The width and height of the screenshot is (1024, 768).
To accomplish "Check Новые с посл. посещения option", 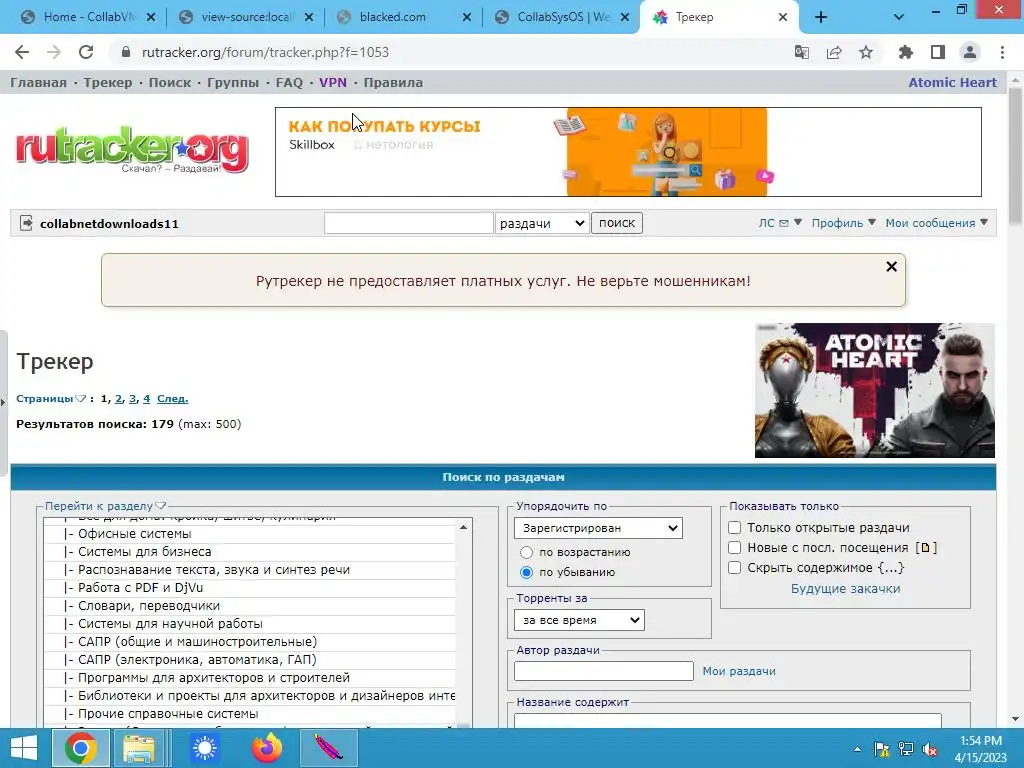I will pos(735,547).
